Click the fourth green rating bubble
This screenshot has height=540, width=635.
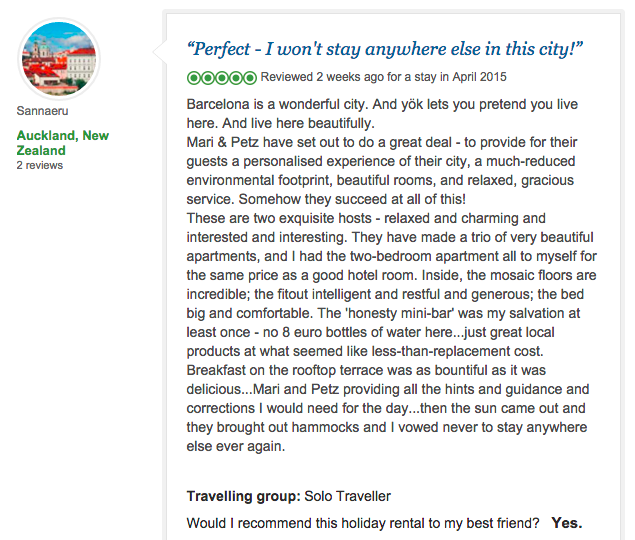(236, 77)
